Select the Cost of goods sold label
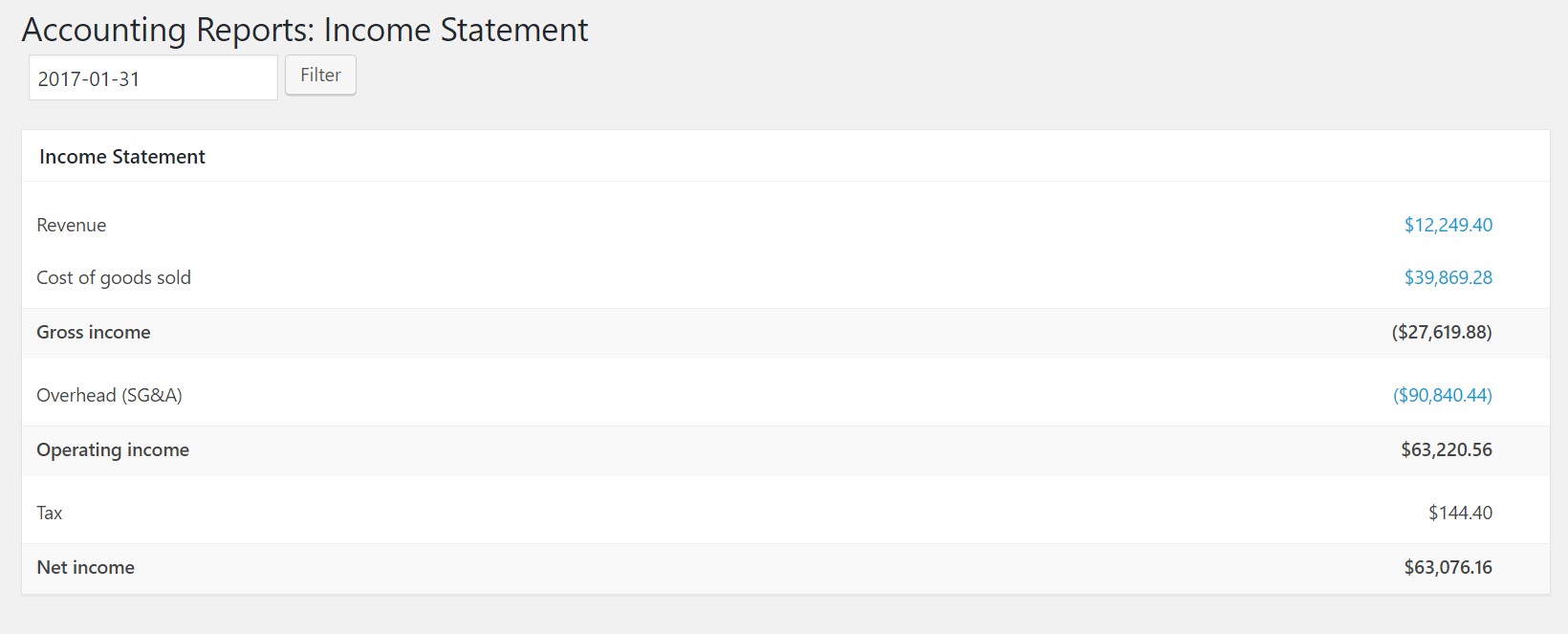This screenshot has width=1568, height=634. click(x=114, y=277)
